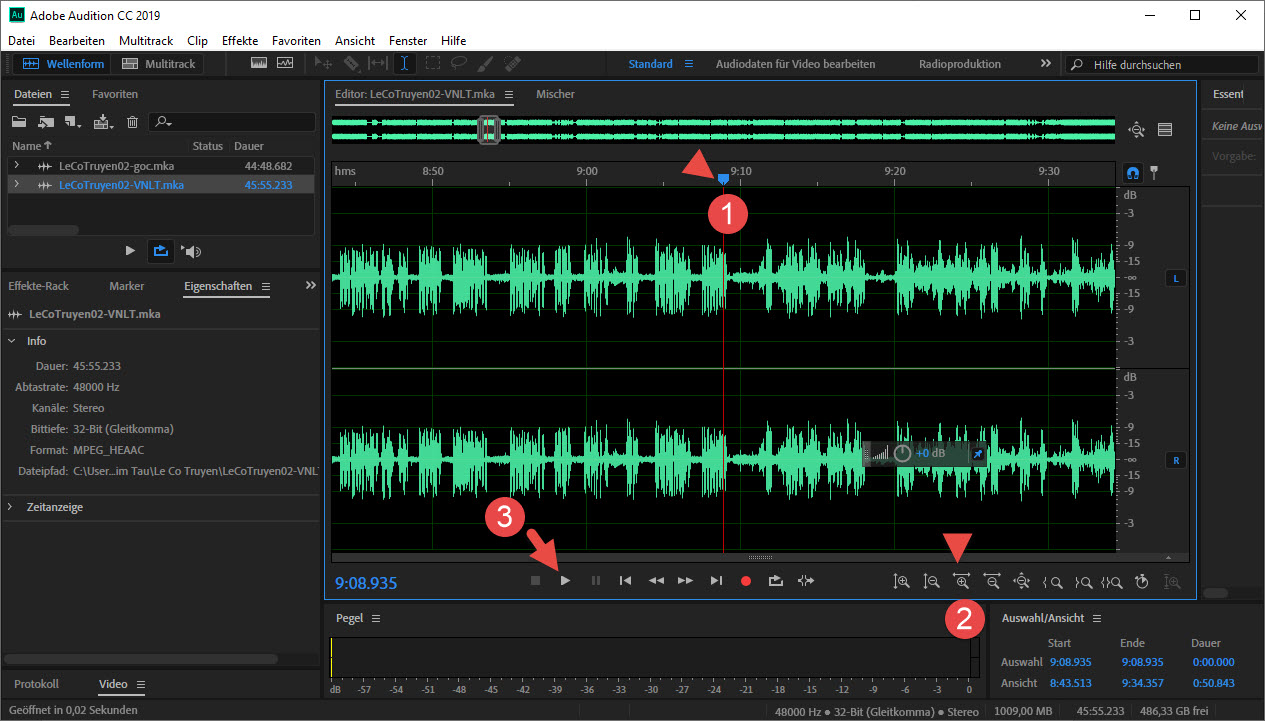Select the Time Selection tool
This screenshot has width=1265, height=721.
(404, 63)
